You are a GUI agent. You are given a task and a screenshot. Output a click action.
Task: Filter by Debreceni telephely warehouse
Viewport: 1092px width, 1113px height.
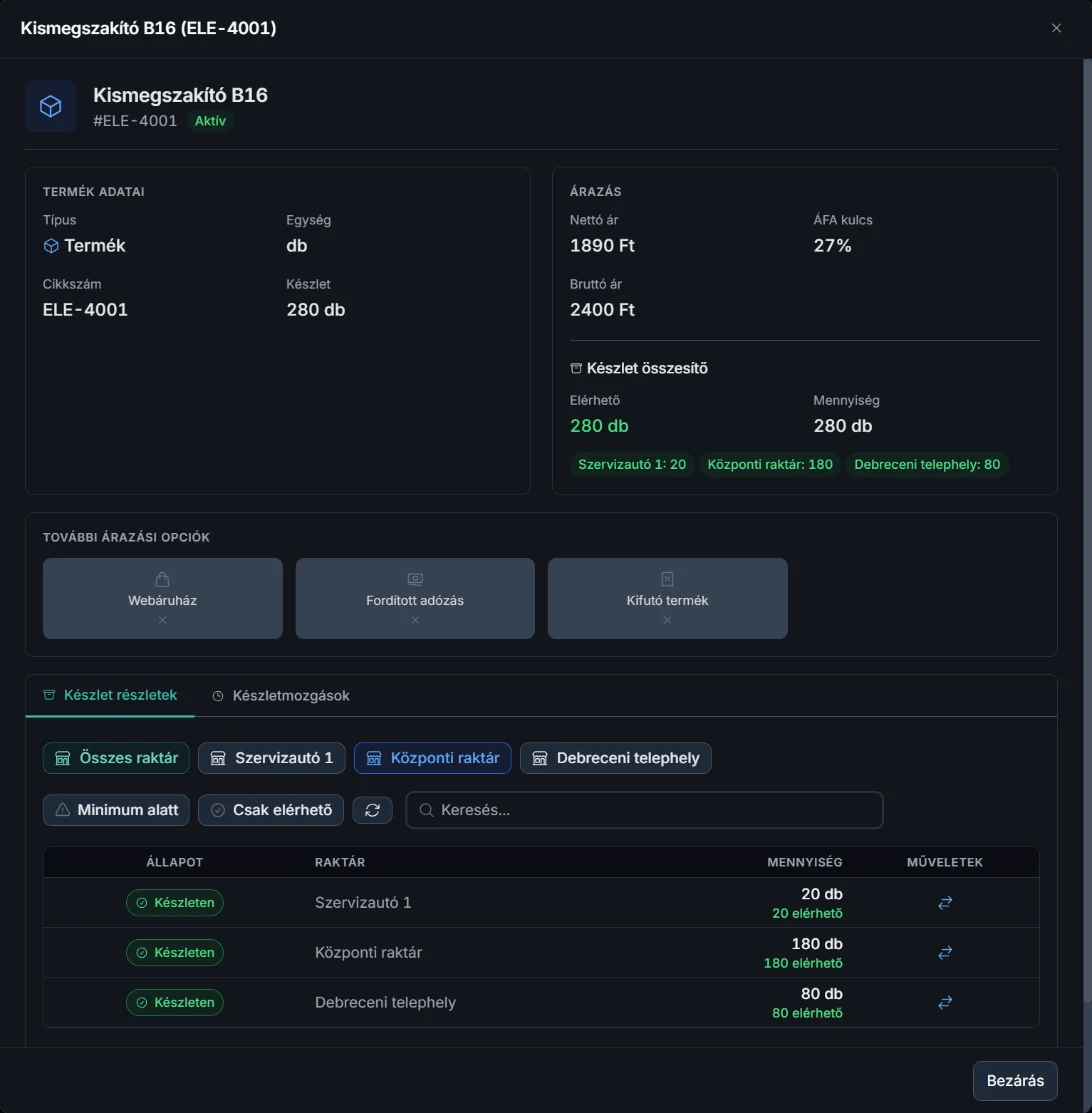pos(616,758)
